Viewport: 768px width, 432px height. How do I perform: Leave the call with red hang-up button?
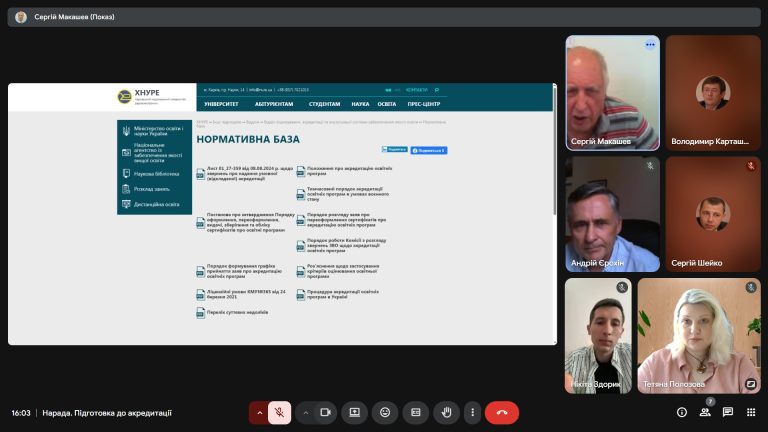[x=502, y=412]
